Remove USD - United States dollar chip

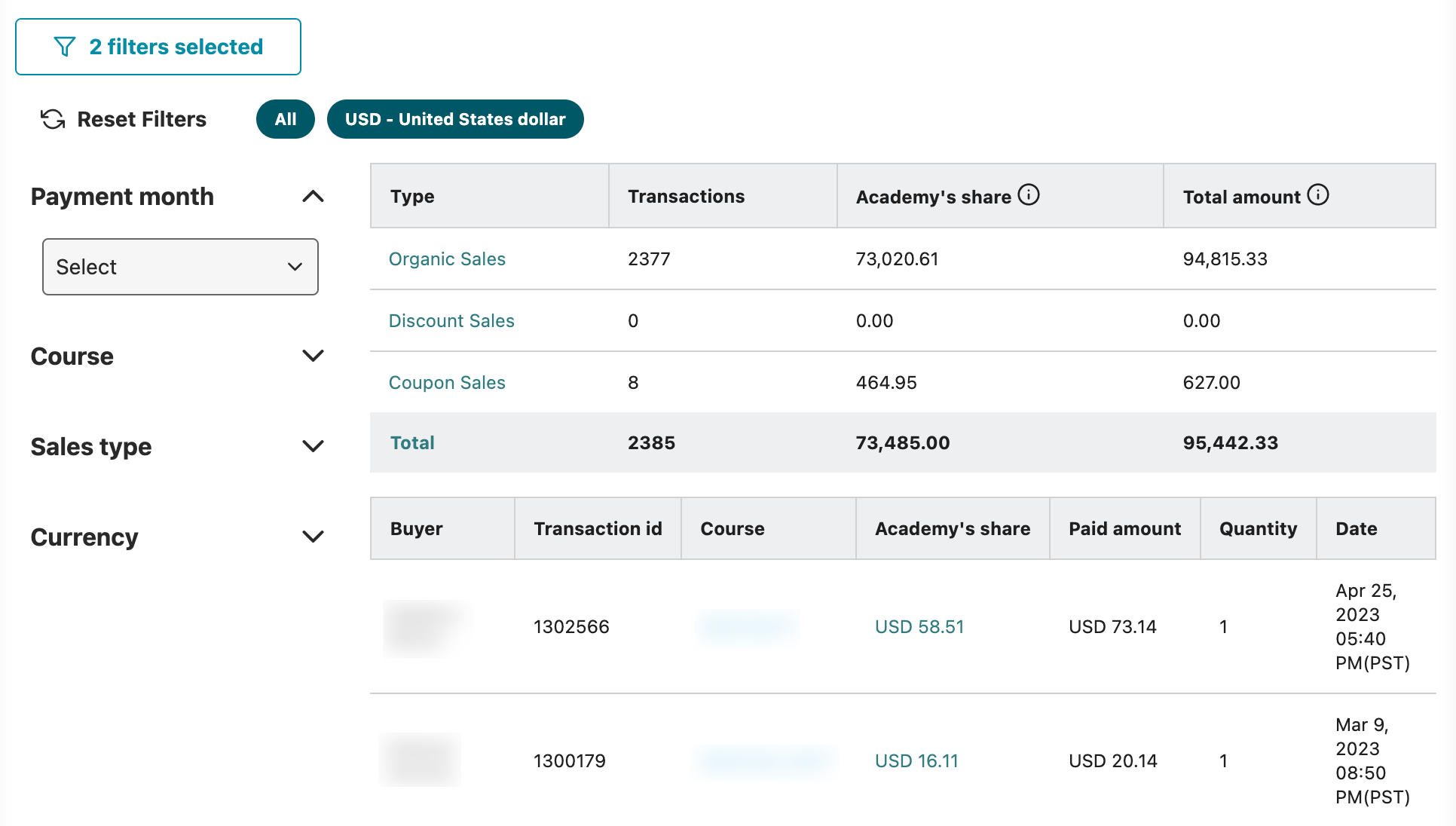(x=455, y=119)
